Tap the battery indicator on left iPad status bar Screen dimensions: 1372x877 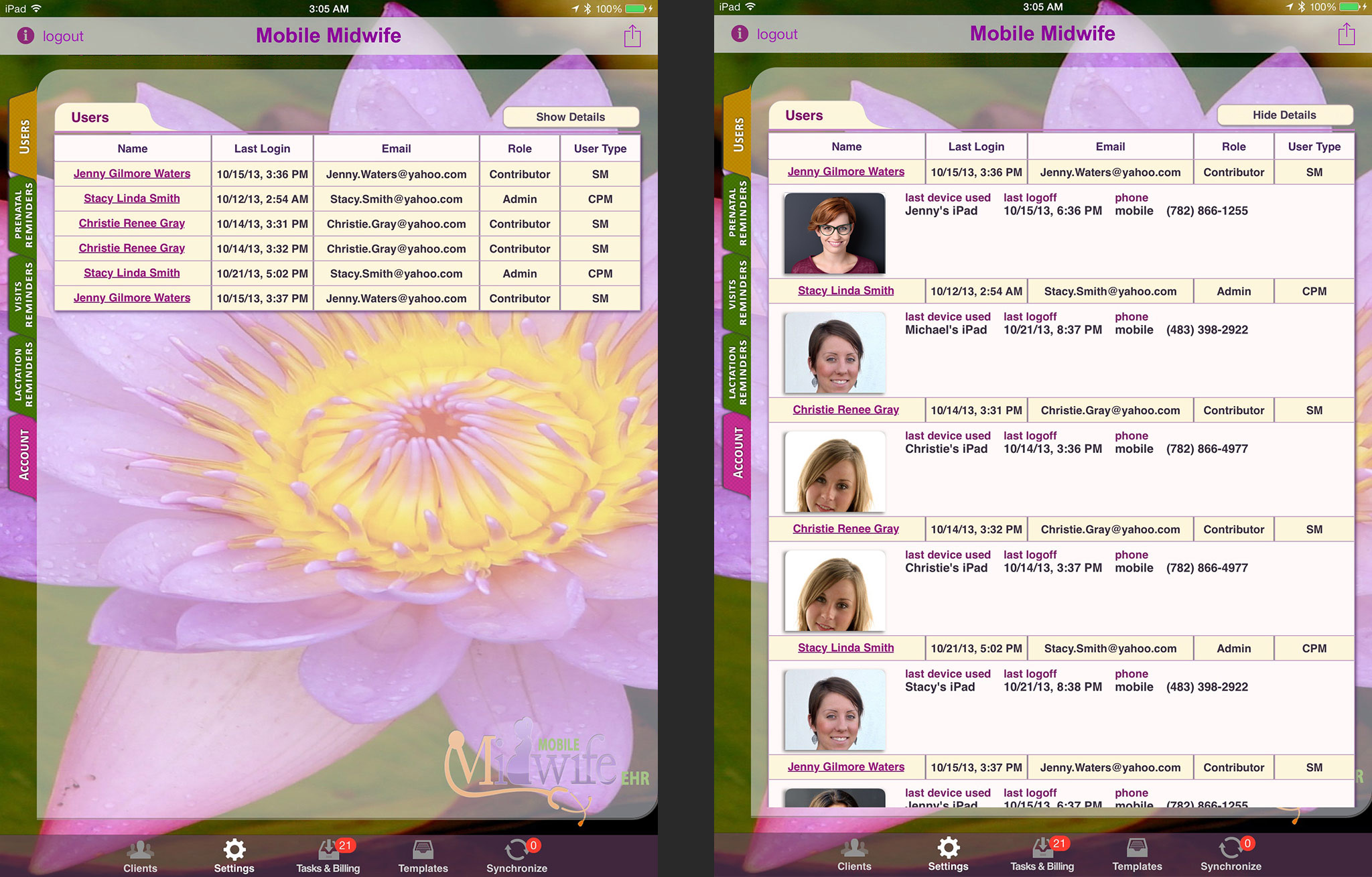(635, 9)
